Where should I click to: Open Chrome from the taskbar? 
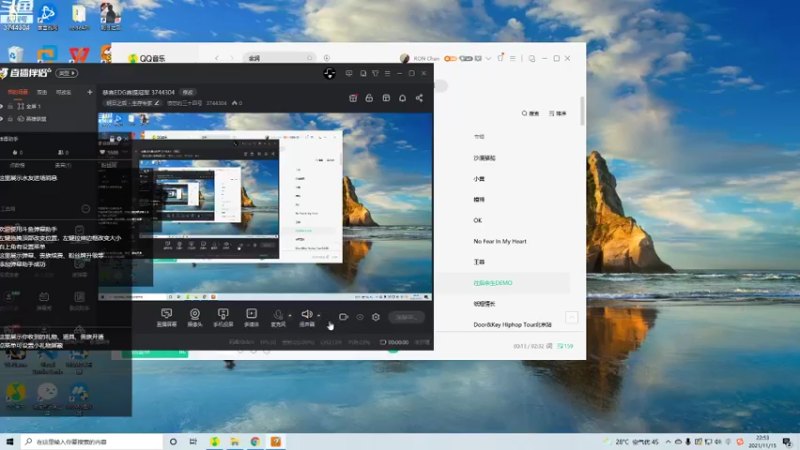pyautogui.click(x=255, y=442)
